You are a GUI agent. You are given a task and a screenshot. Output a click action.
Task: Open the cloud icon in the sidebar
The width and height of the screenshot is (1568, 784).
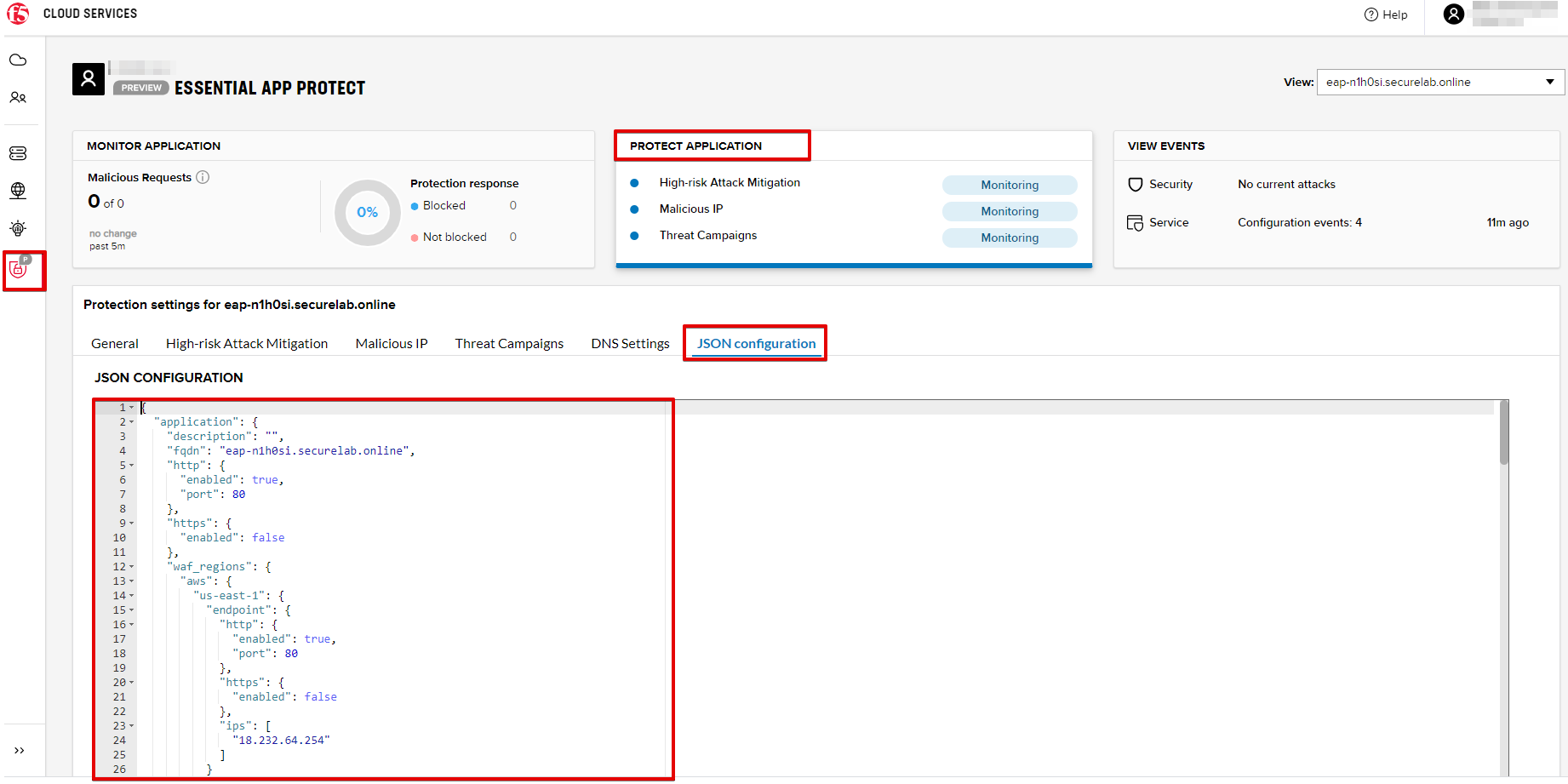[18, 60]
